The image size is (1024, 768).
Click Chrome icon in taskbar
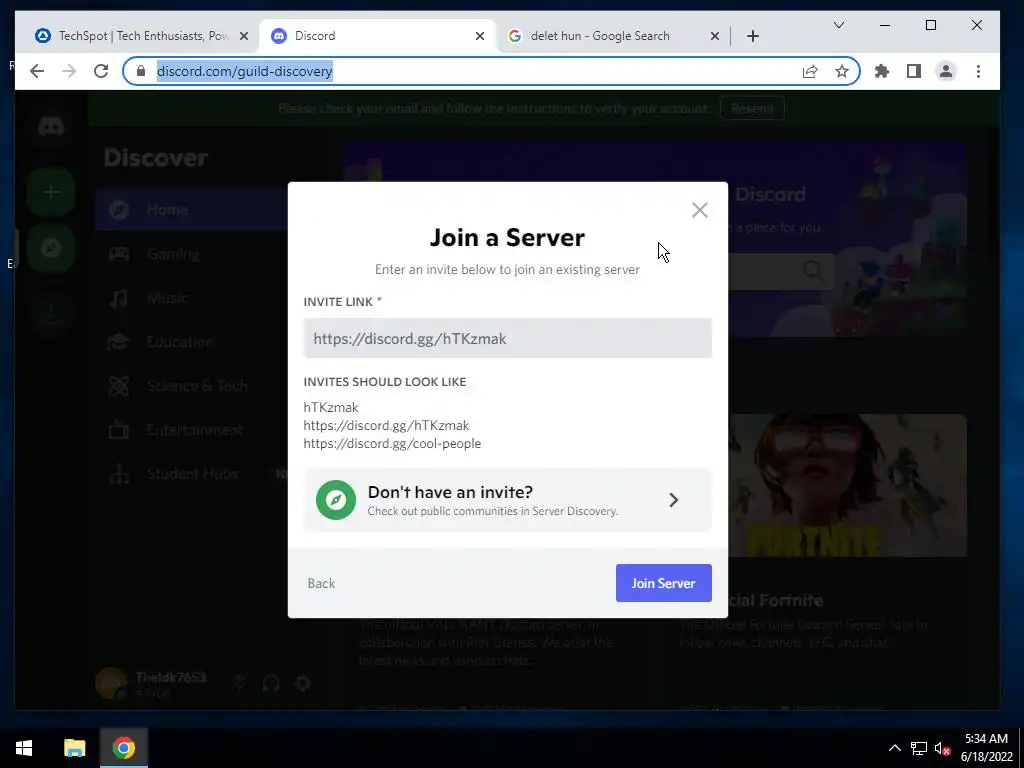tap(123, 748)
